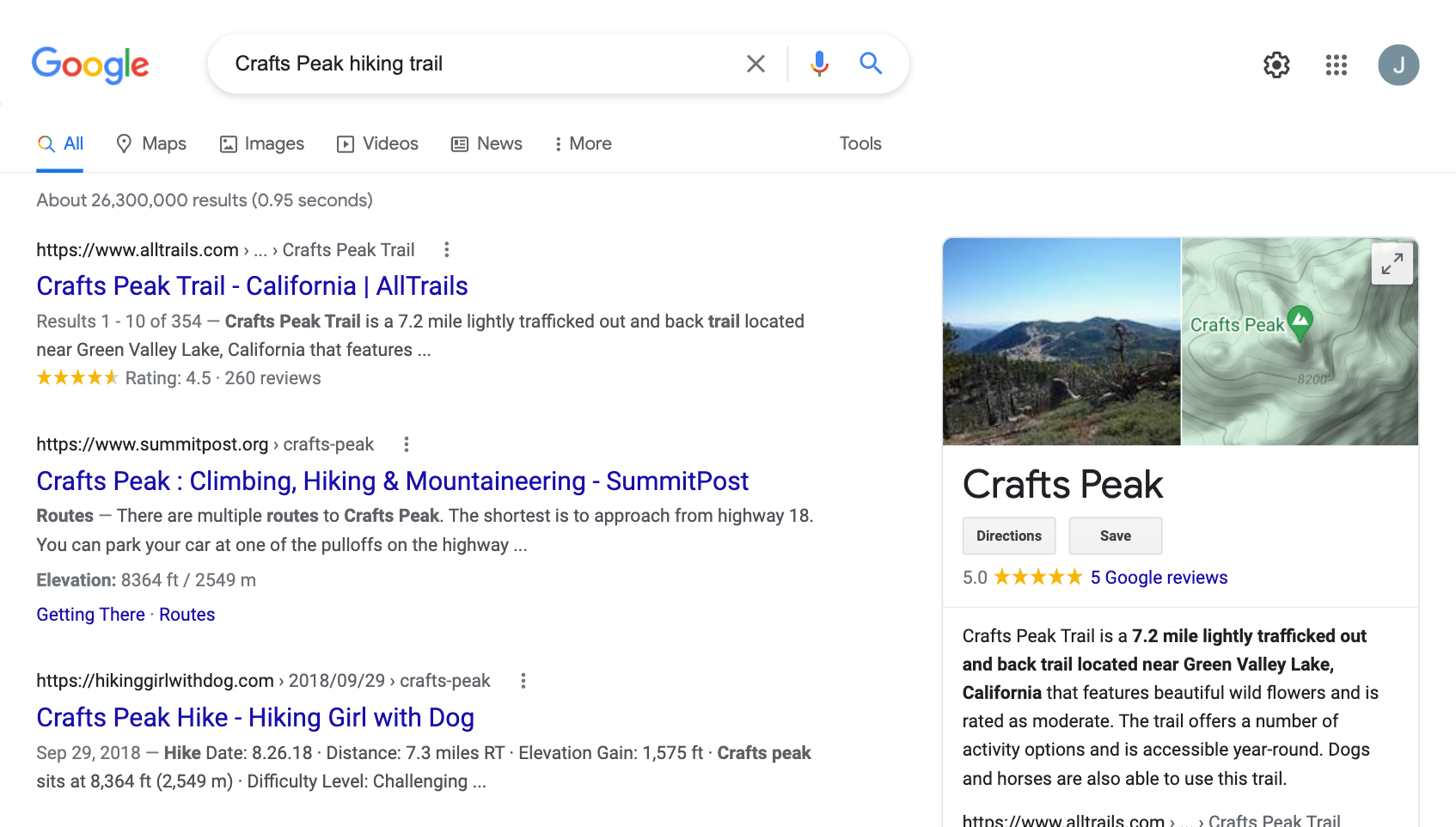
Task: Click the alltrails.com URL breadcrumb
Action: tap(225, 250)
